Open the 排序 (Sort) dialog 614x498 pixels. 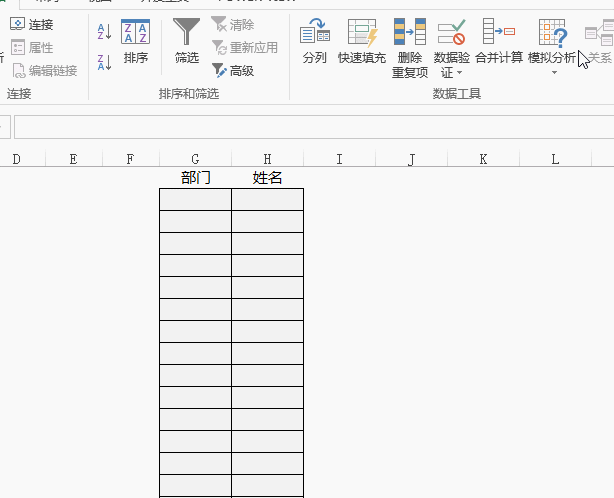coord(136,42)
